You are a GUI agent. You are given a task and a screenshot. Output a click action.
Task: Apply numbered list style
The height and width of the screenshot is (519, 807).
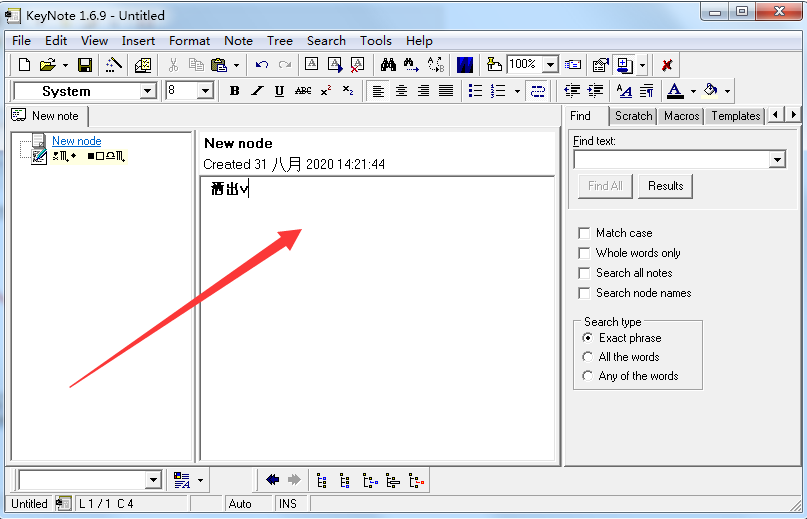[498, 91]
